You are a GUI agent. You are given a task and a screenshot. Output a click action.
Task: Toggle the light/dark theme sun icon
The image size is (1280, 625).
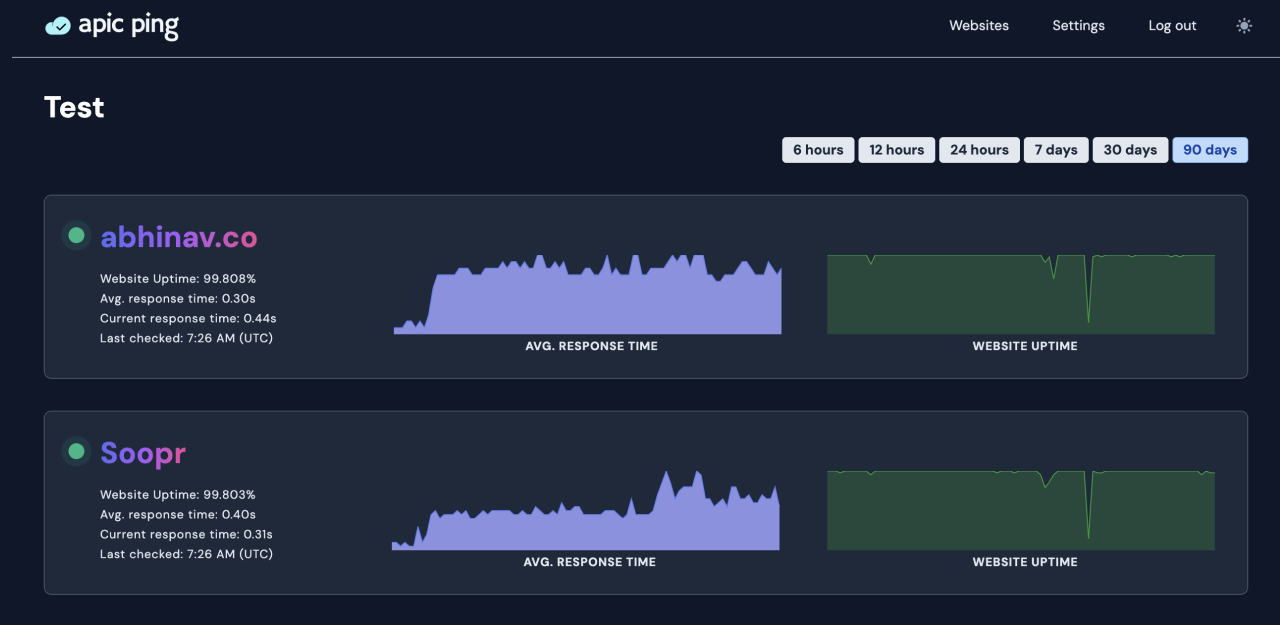tap(1244, 26)
